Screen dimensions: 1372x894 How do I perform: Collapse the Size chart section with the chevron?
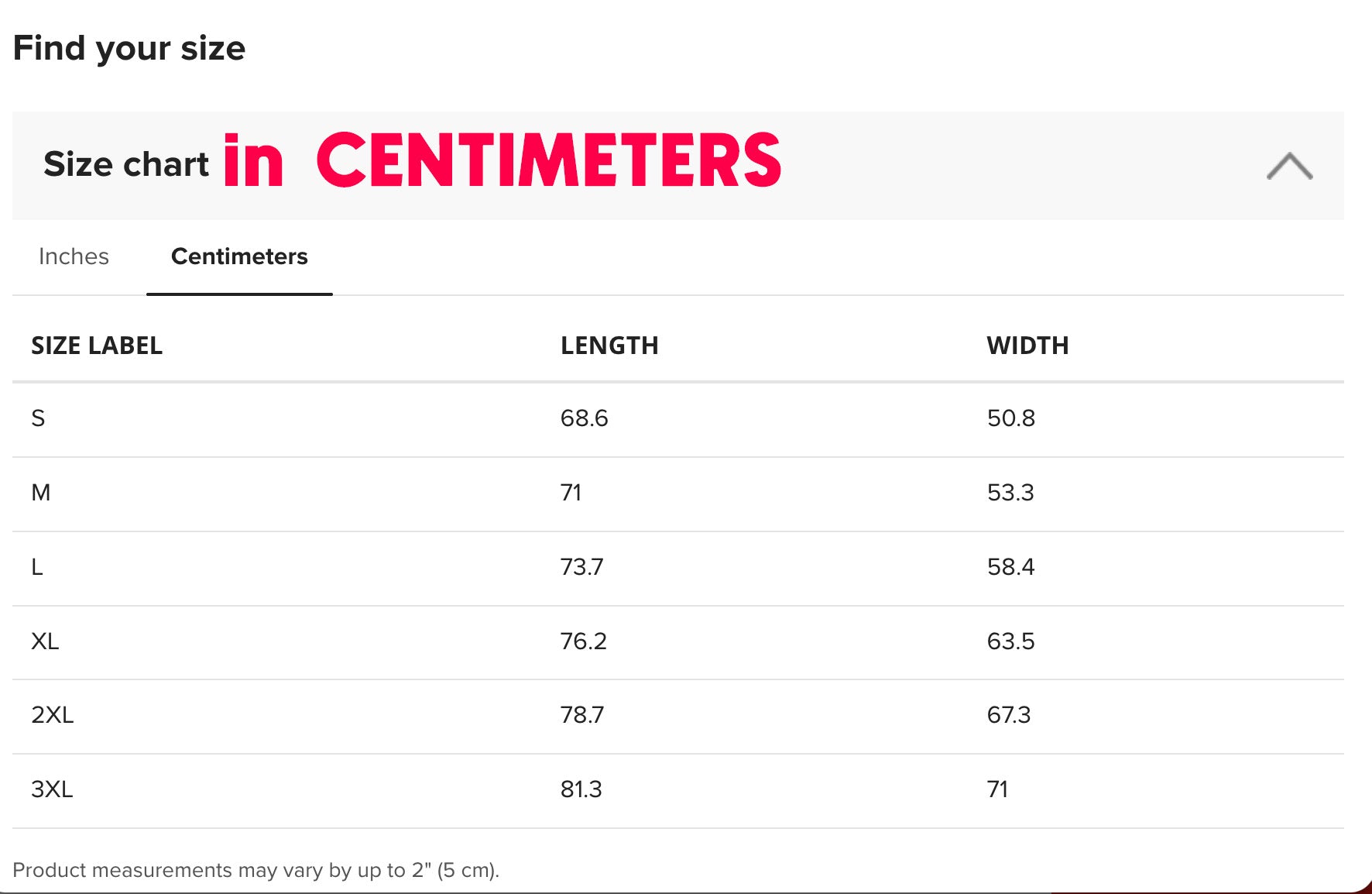(x=1289, y=166)
